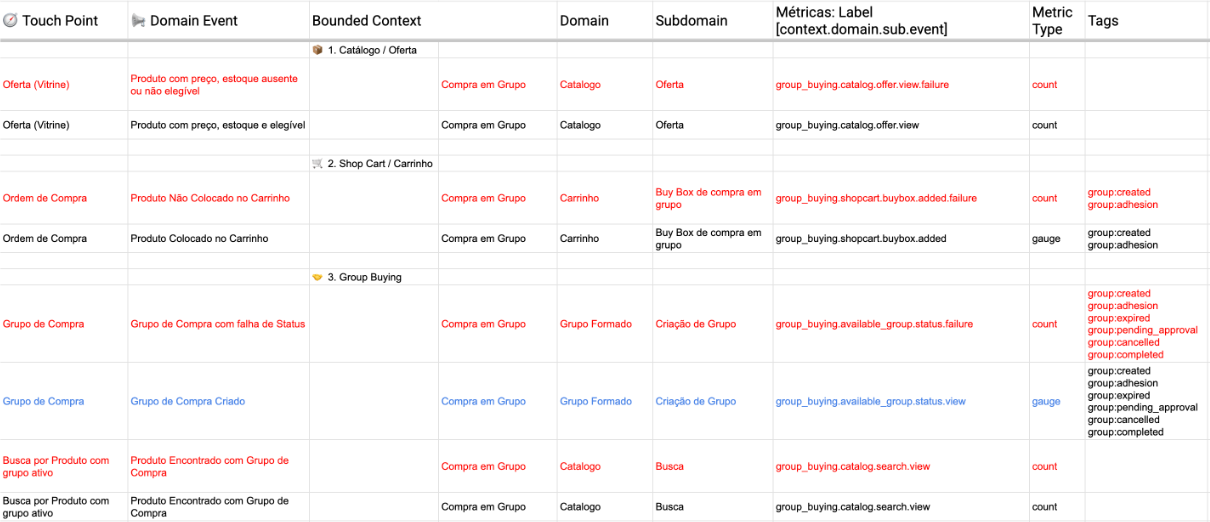Click the package icon for Catálogo / Oferta
This screenshot has height=522, width=1210.
pyautogui.click(x=318, y=50)
